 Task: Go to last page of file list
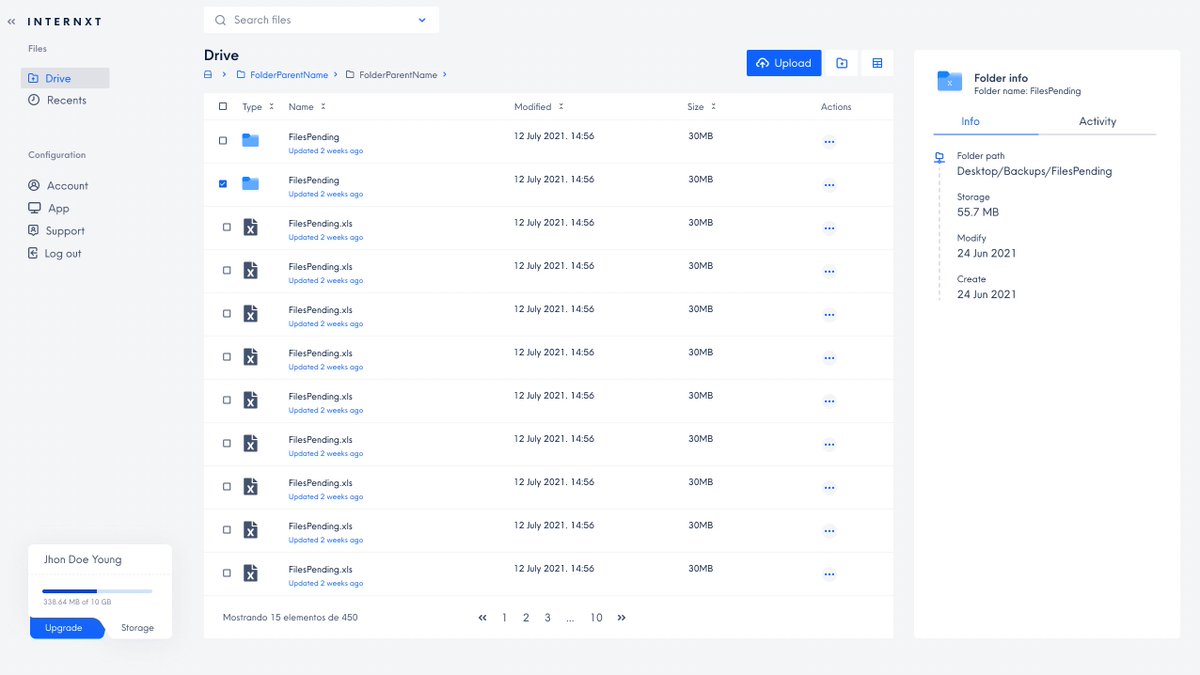tap(621, 618)
